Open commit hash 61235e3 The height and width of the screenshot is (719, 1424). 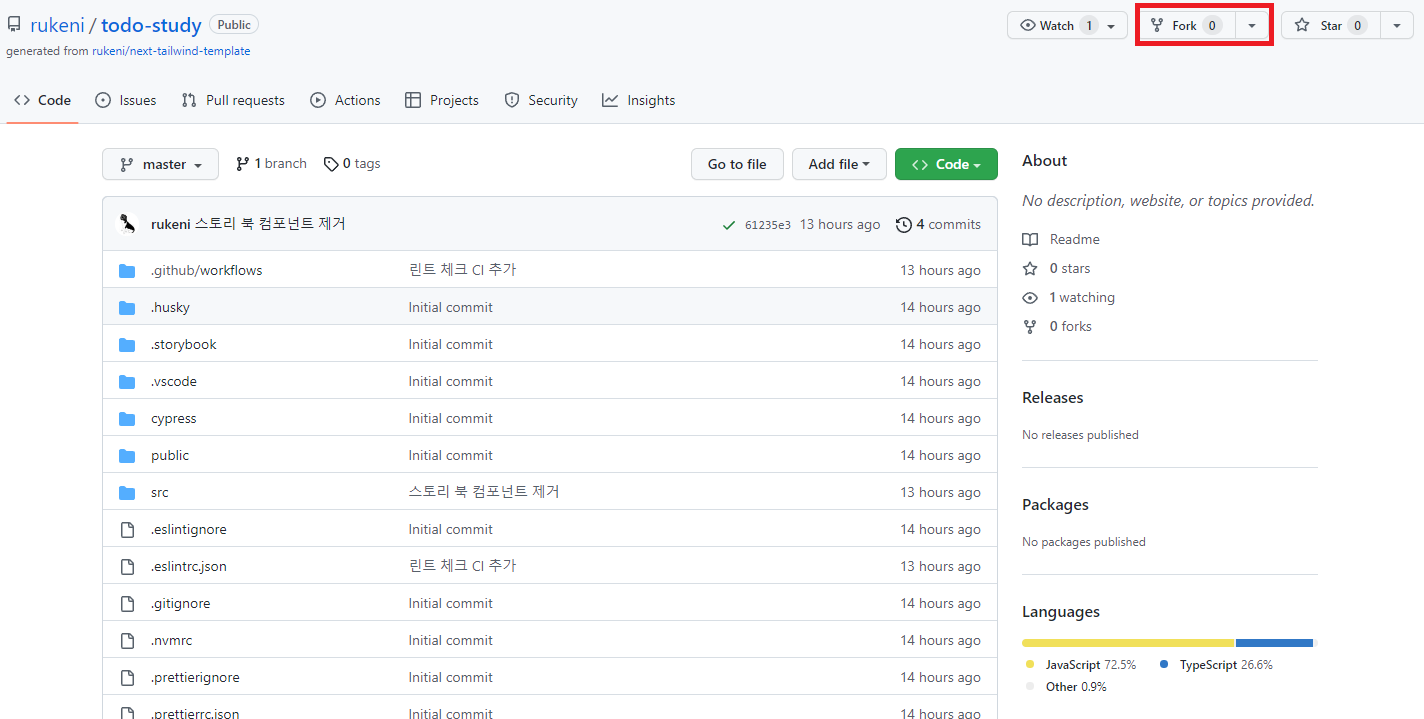767,225
